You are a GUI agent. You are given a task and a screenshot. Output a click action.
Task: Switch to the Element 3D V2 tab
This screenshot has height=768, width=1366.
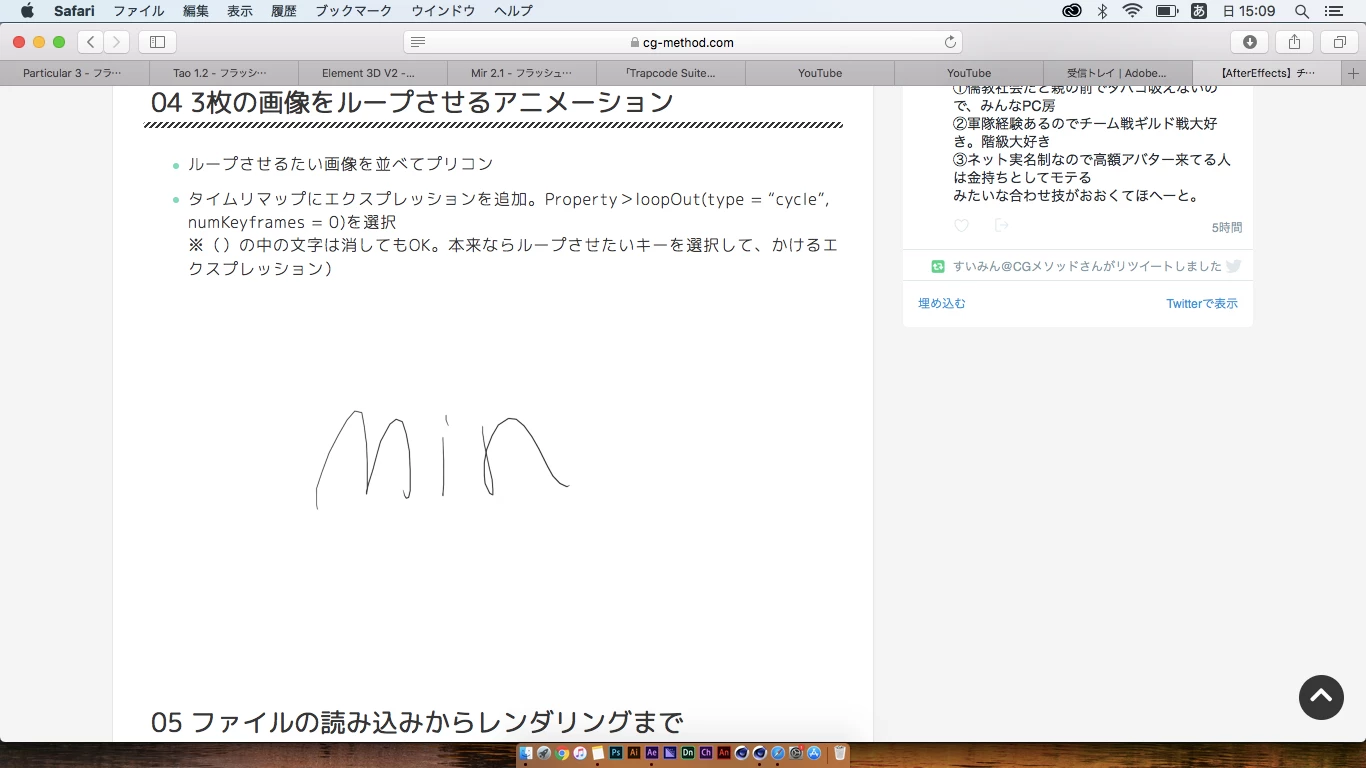click(372, 73)
